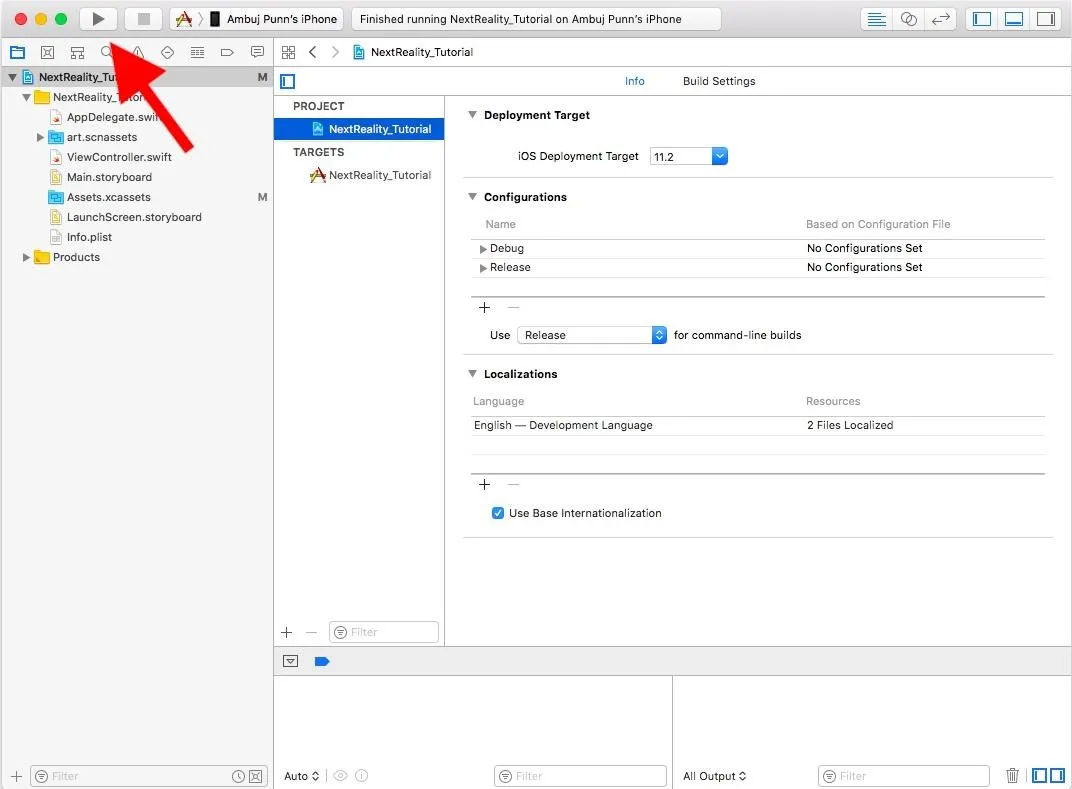
Task: Show the Version editor
Action: coord(941,19)
